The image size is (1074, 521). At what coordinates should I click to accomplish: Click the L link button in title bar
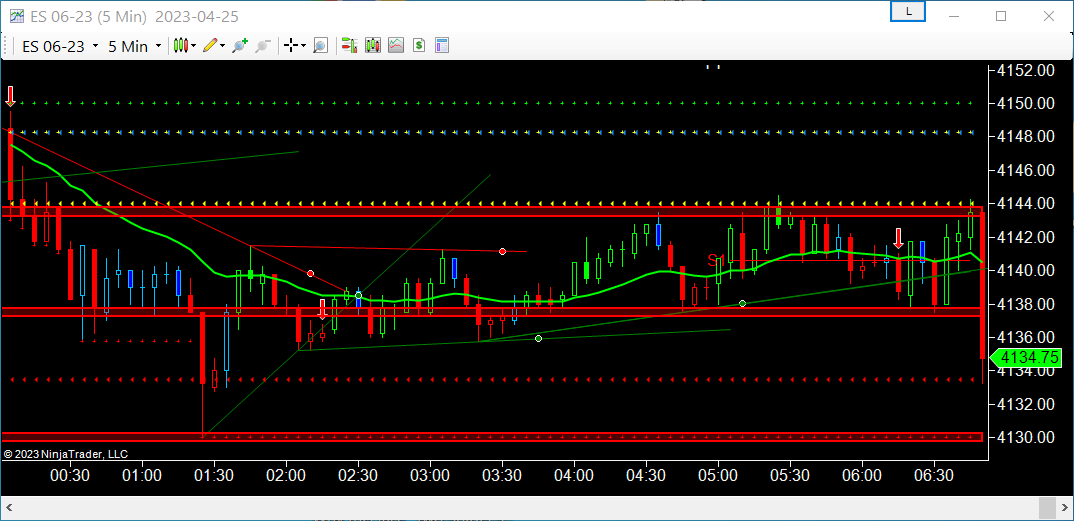pyautogui.click(x=908, y=12)
